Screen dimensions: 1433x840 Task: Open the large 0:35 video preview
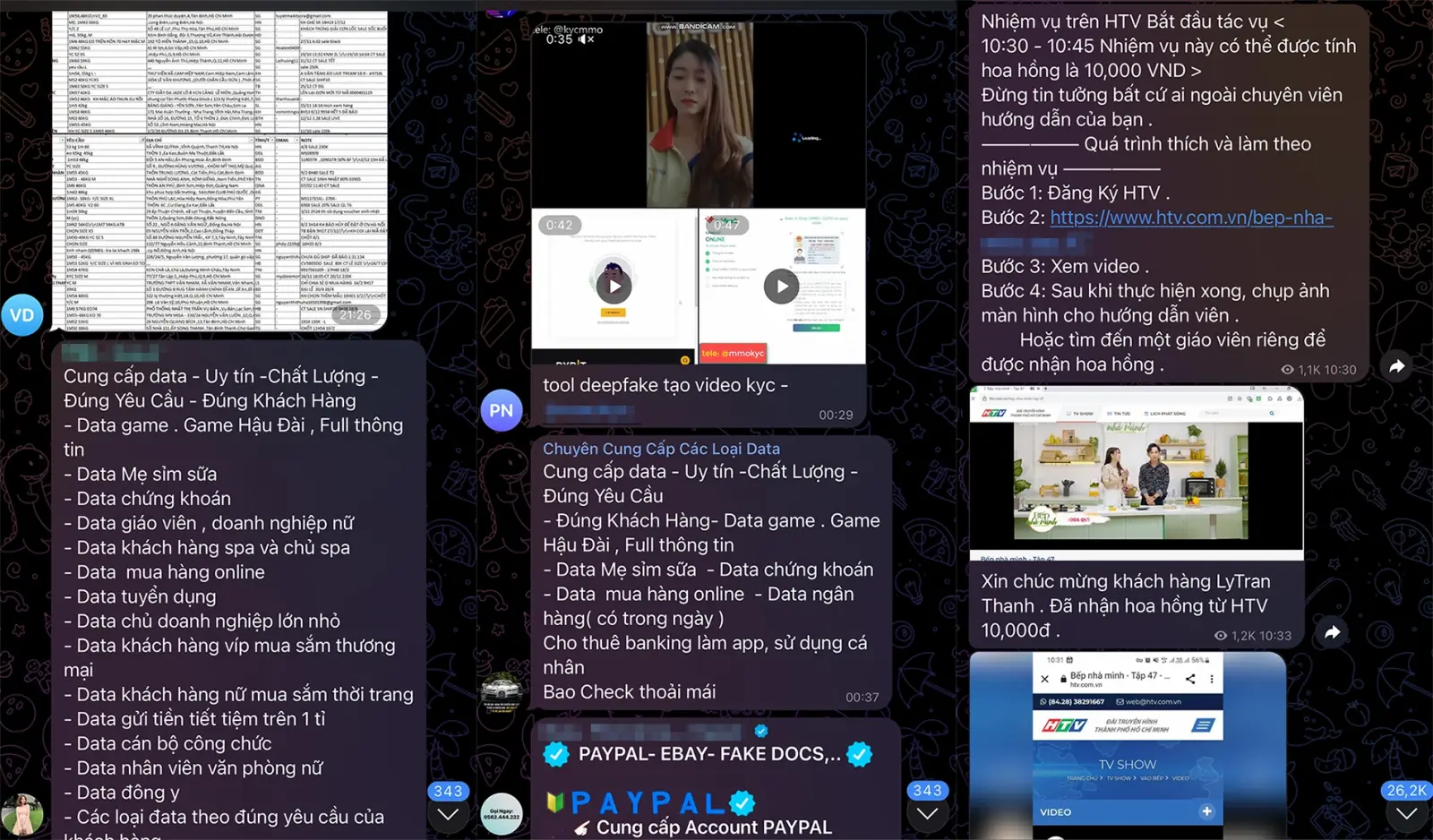tap(699, 116)
